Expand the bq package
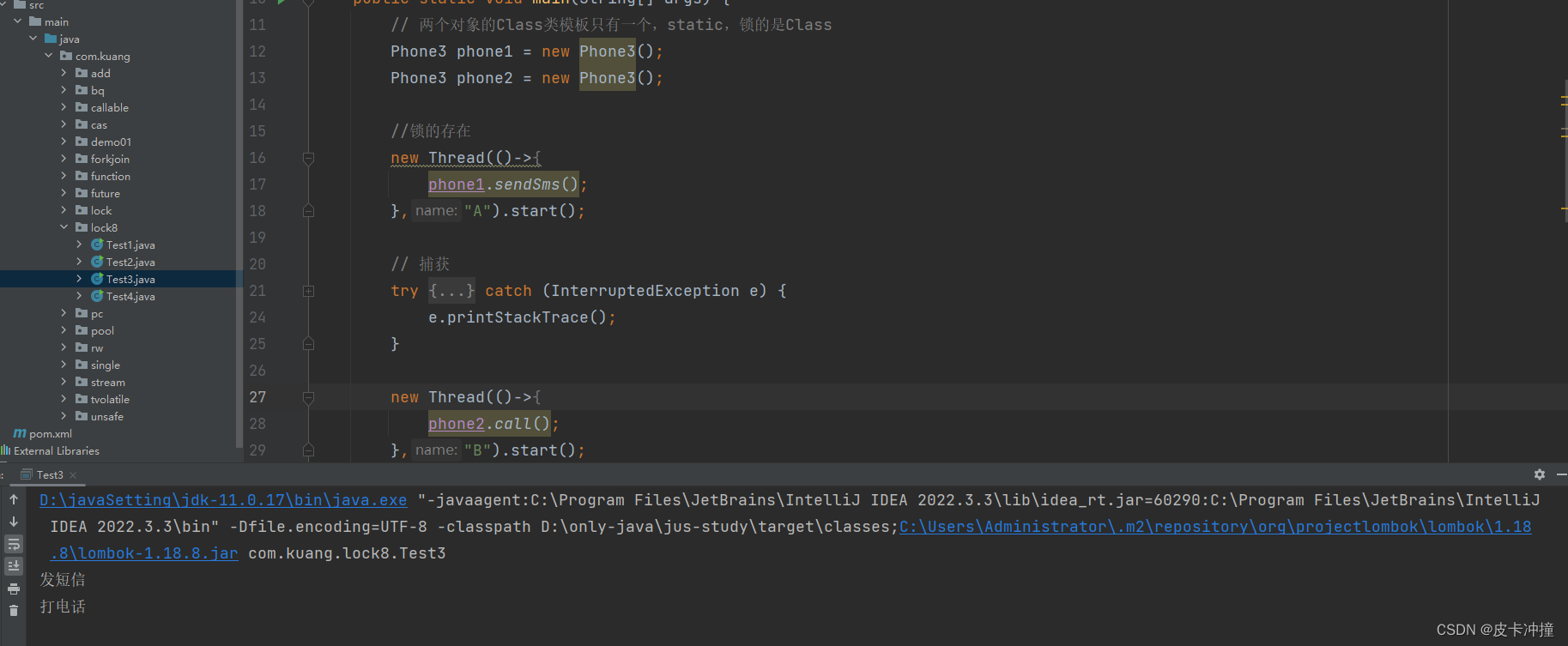The width and height of the screenshot is (1568, 646). (64, 90)
